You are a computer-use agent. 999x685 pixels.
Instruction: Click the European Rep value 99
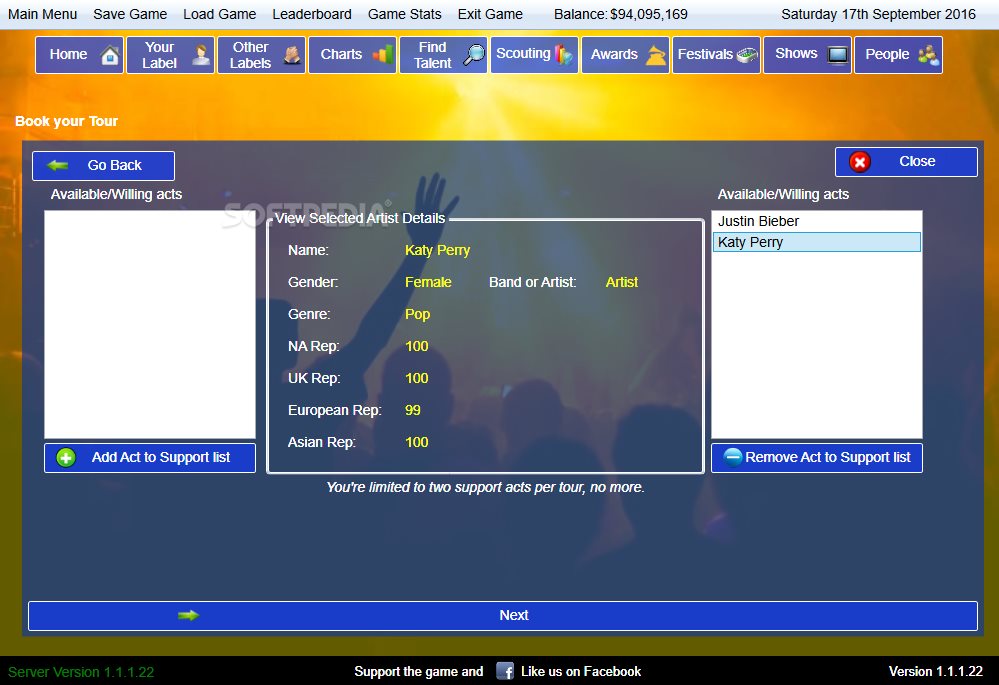[413, 410]
